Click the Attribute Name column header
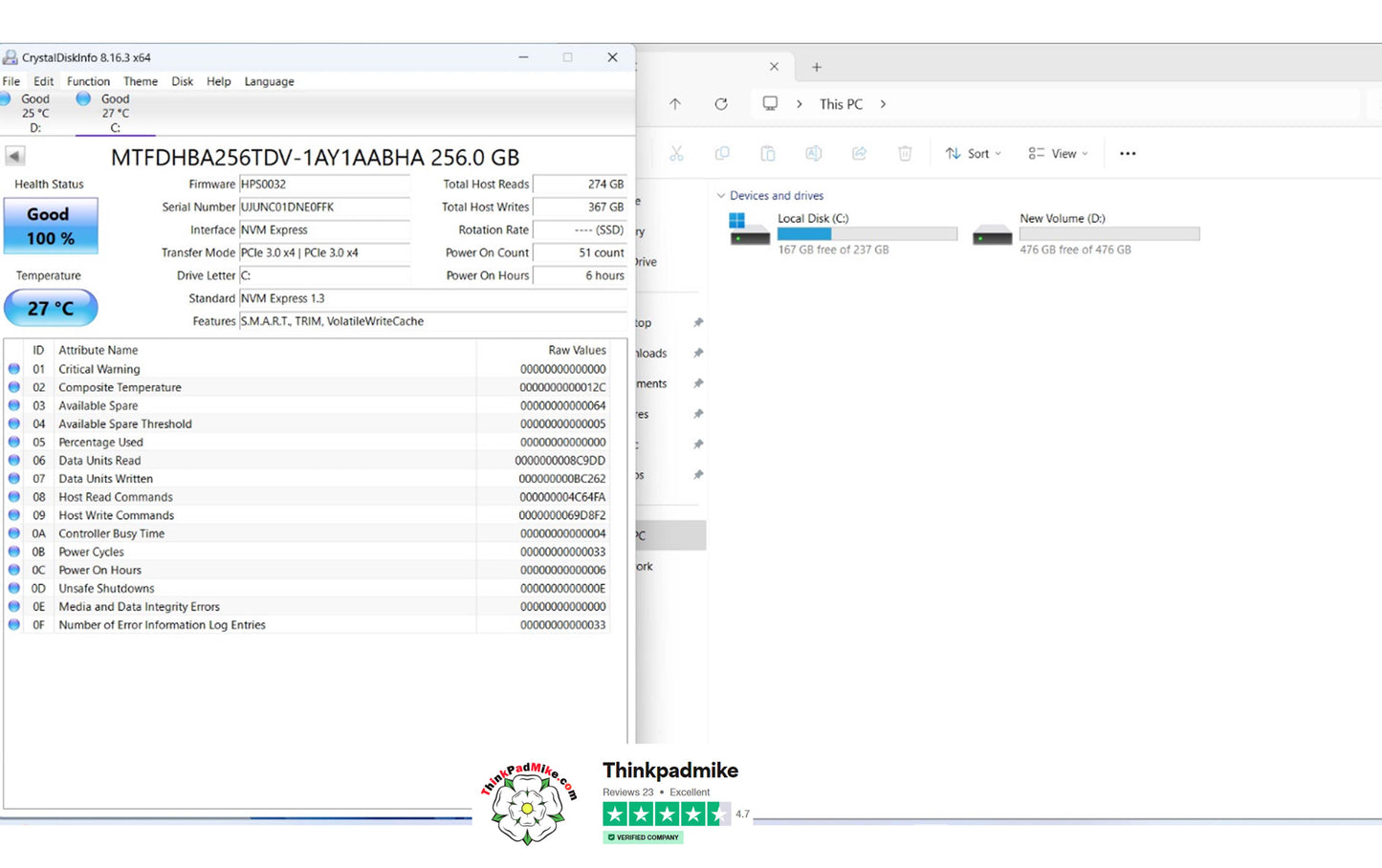This screenshot has height=868, width=1382. (x=98, y=350)
